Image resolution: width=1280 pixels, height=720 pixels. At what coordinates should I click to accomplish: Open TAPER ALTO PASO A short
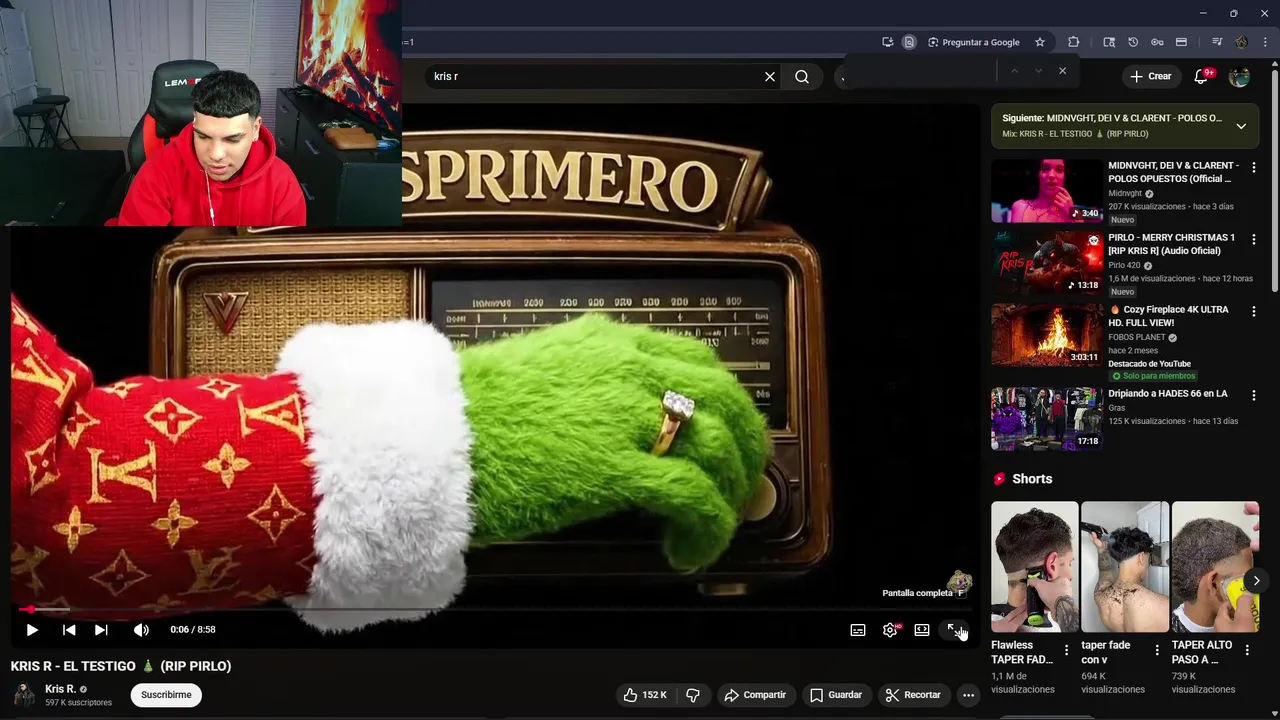tap(1215, 567)
